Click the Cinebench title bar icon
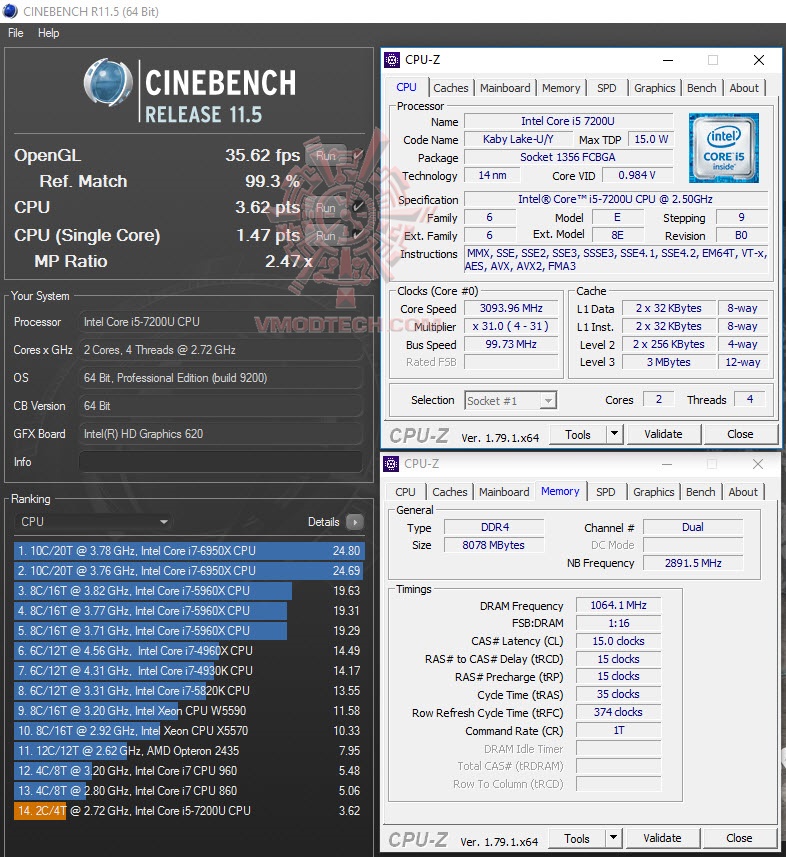786x857 pixels. [x=10, y=11]
